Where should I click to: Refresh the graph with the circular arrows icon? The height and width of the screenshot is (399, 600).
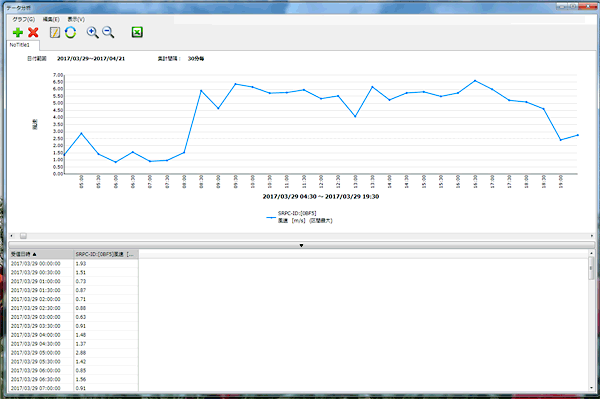click(70, 33)
